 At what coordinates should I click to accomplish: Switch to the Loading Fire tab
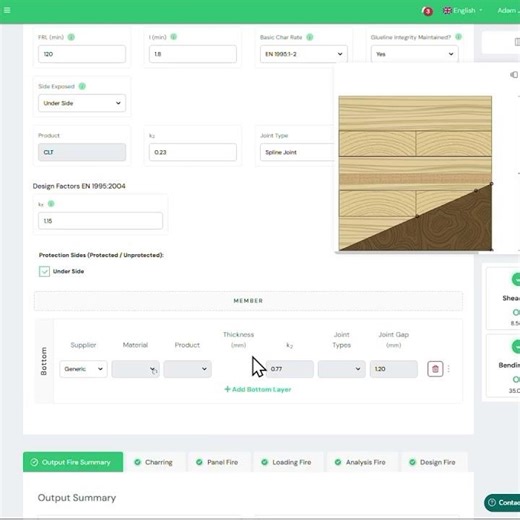click(288, 462)
